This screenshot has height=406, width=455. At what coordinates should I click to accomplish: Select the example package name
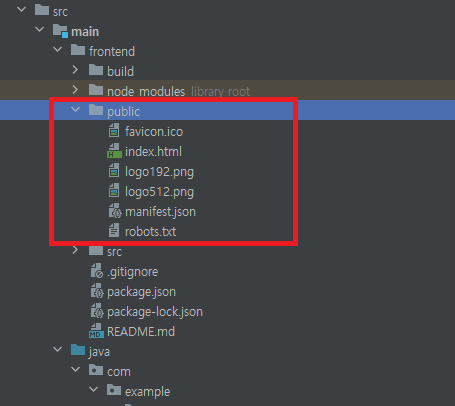pyautogui.click(x=147, y=392)
